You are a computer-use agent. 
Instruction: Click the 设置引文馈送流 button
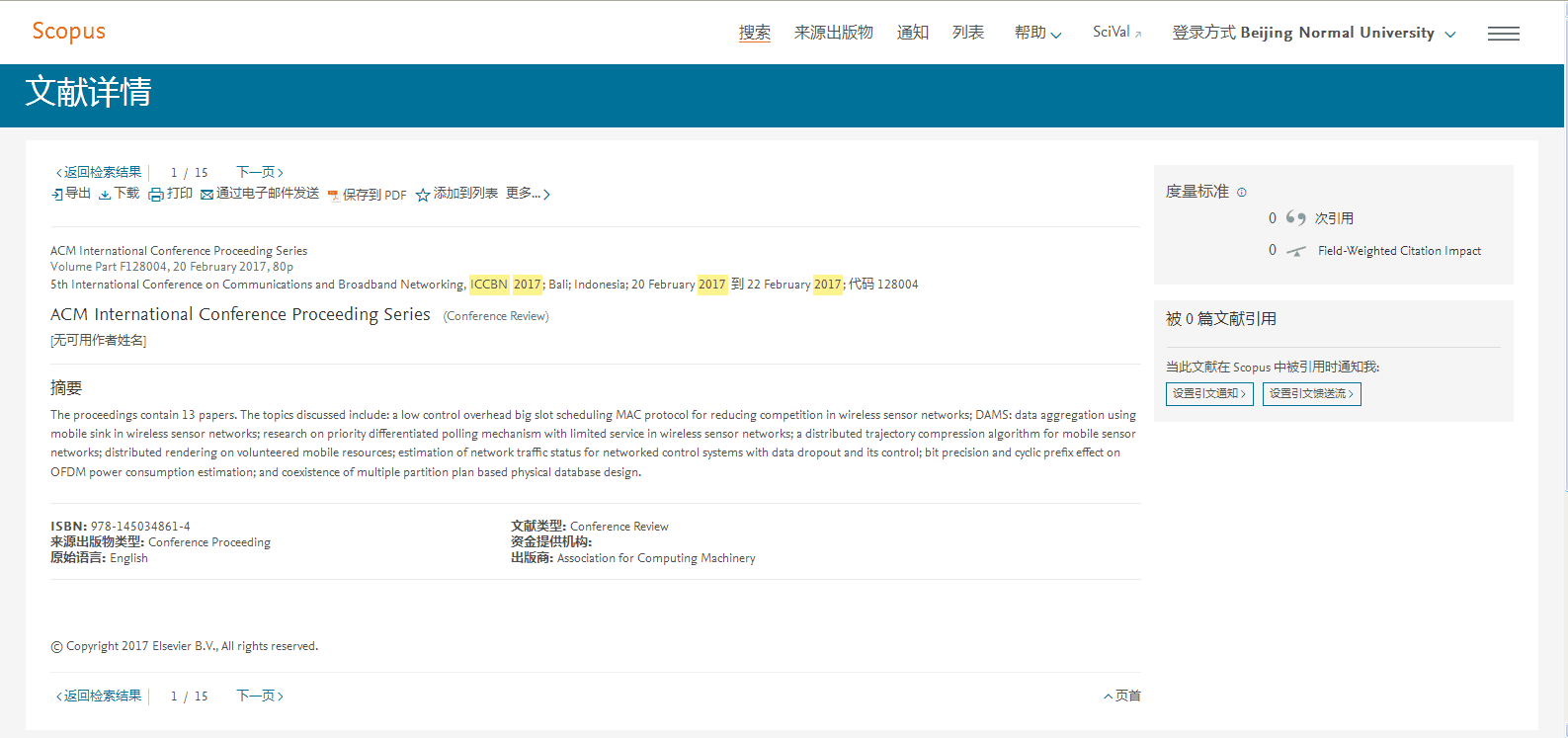[1312, 393]
